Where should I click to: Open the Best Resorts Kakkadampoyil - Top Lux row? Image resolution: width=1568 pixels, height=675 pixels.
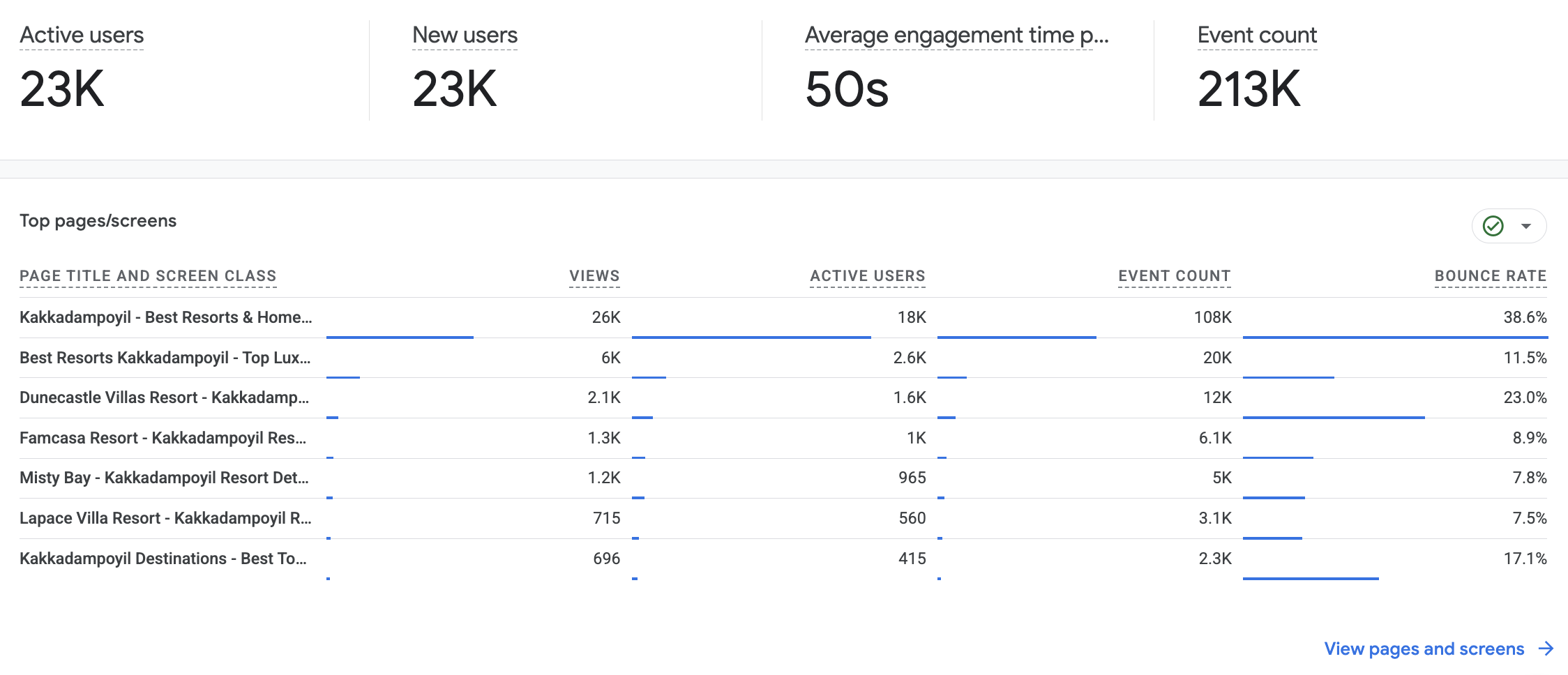783,358
